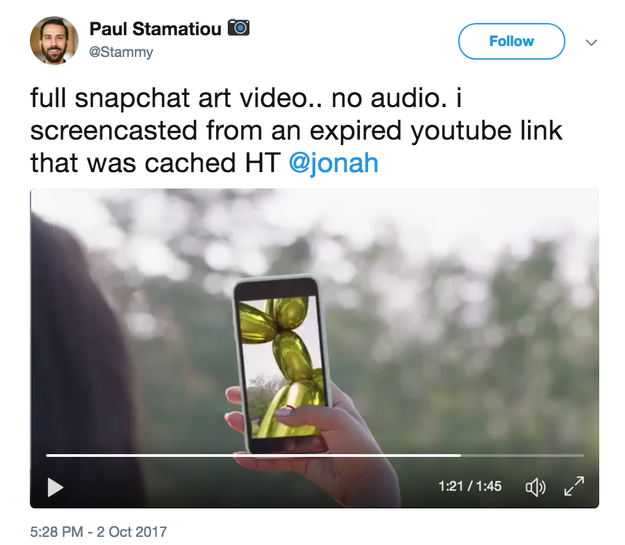
Task: Open the Paul Stamatiou display name
Action: coord(155,29)
